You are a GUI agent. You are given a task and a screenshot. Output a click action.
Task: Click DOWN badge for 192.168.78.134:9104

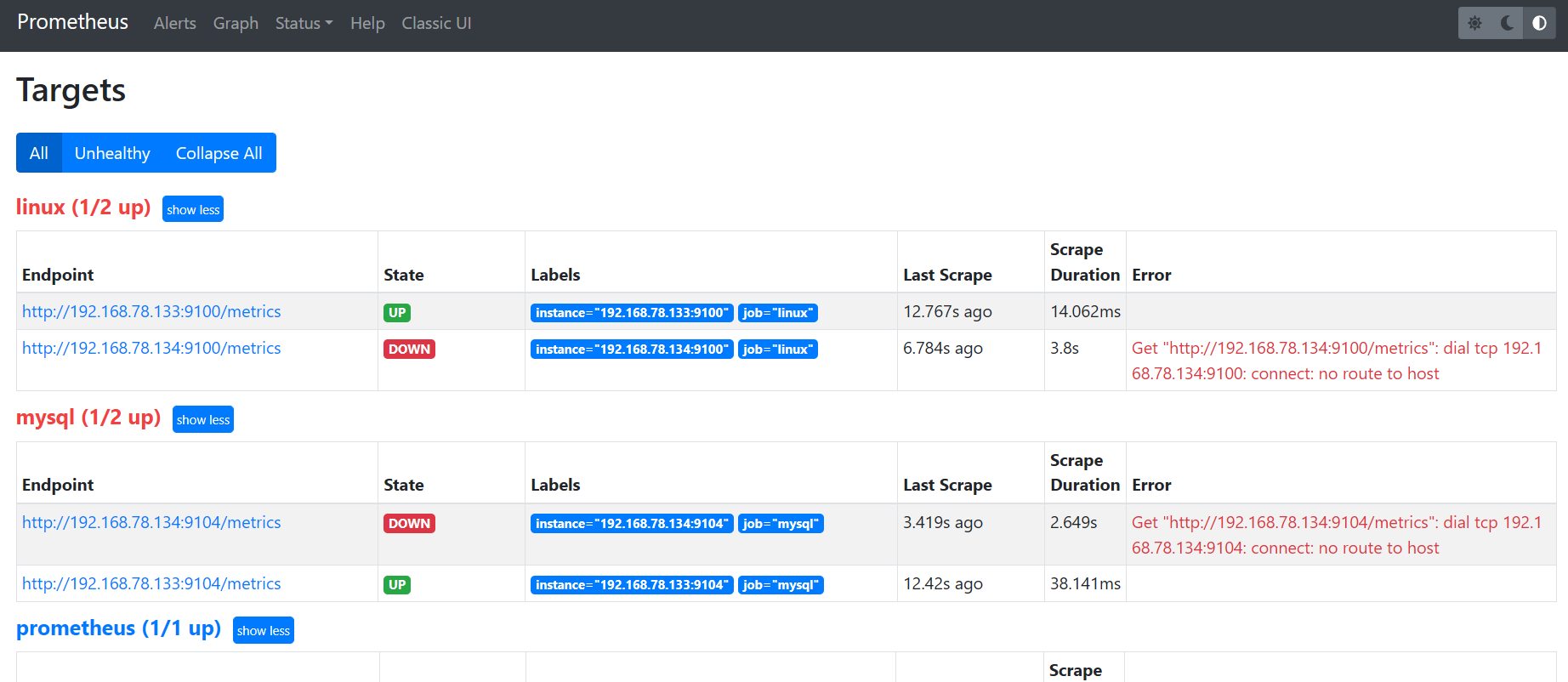[x=409, y=523]
